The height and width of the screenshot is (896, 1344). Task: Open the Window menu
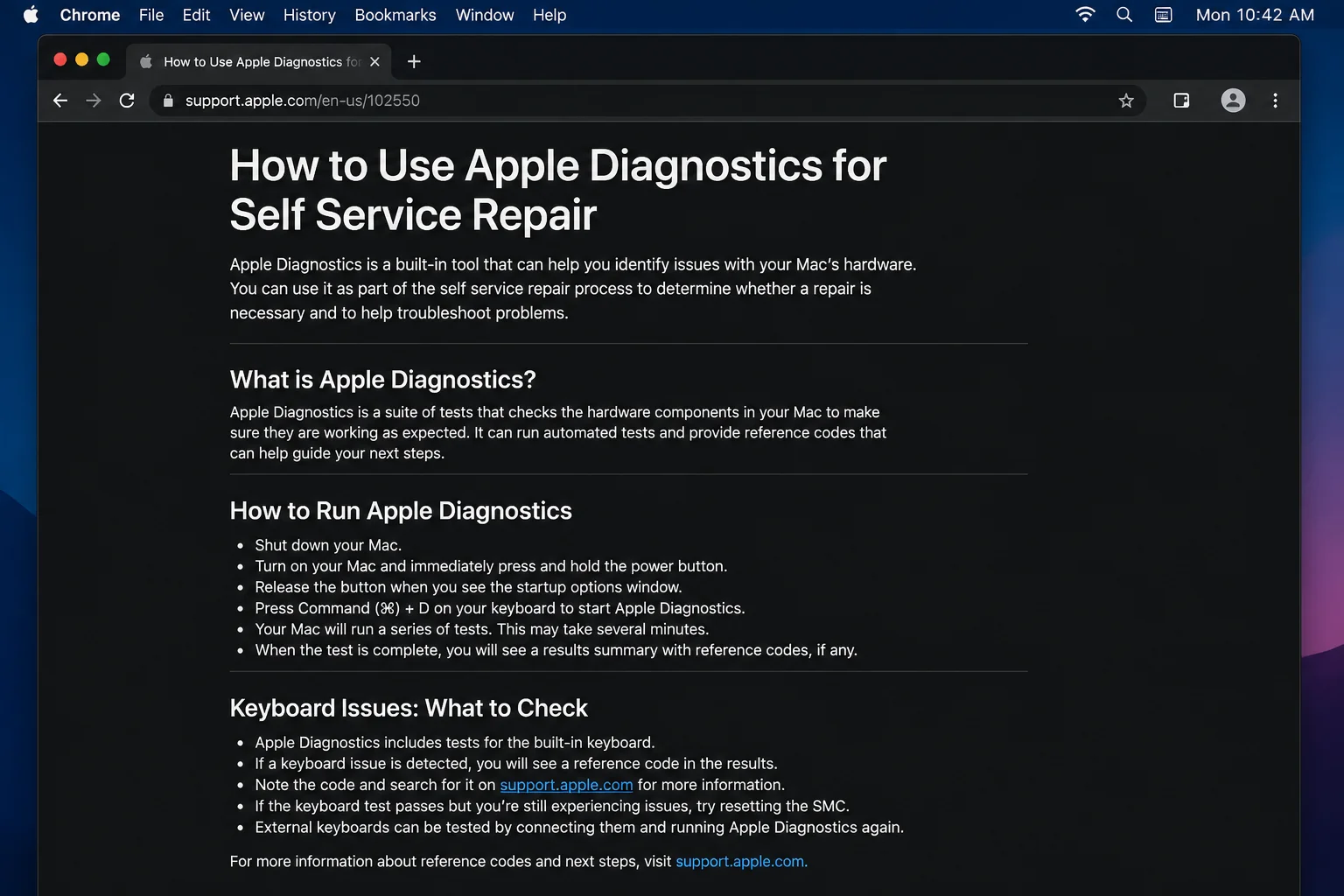click(485, 15)
